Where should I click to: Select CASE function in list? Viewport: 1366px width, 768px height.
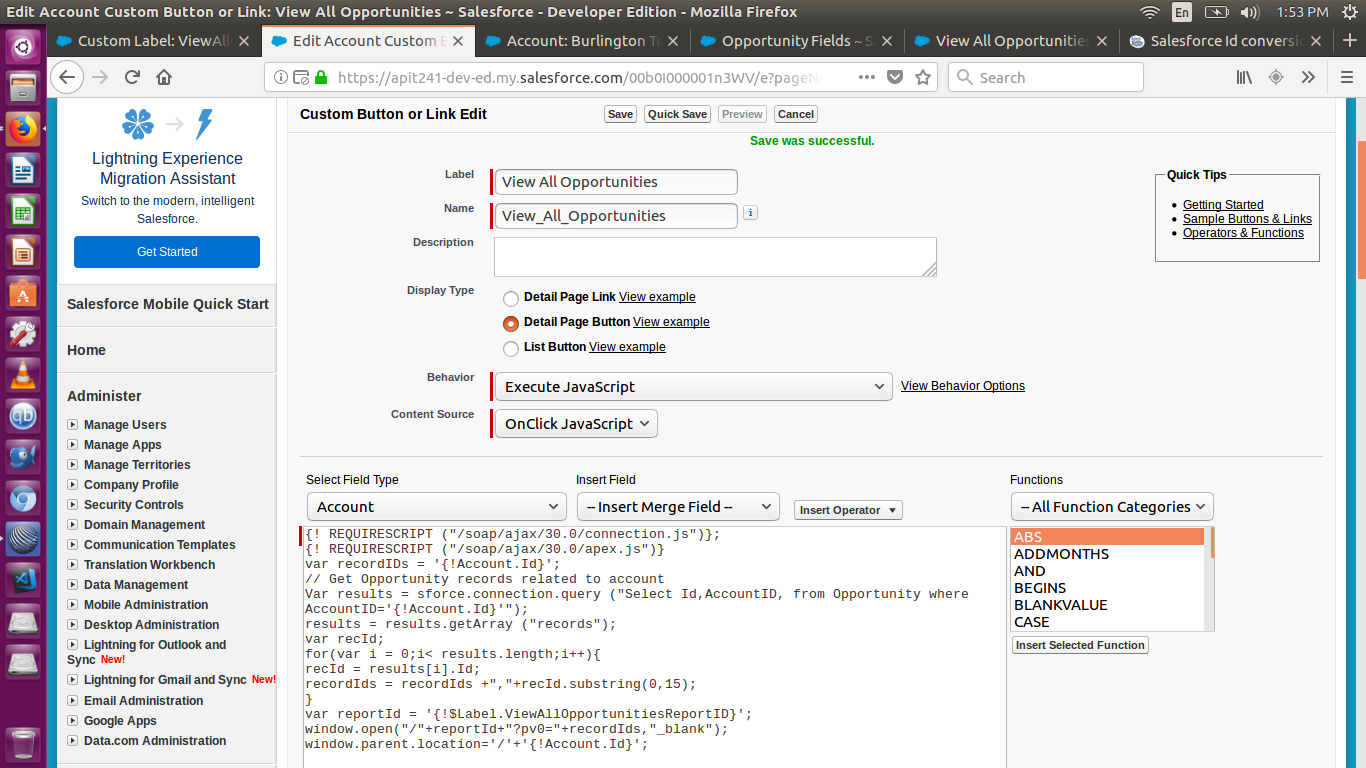coord(1108,622)
